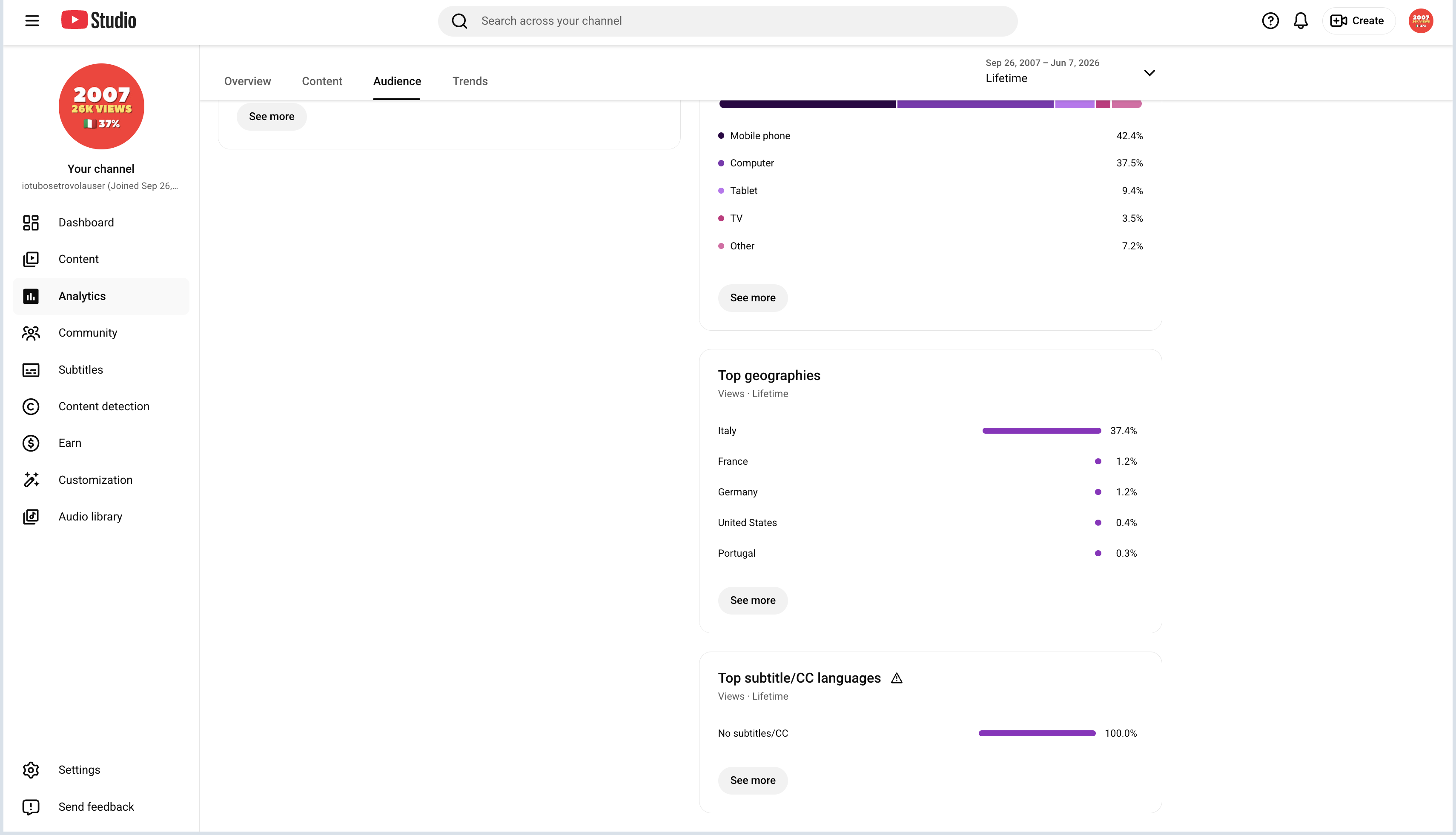This screenshot has width=1456, height=835.
Task: Click the Top geographies heading
Action: tap(769, 376)
